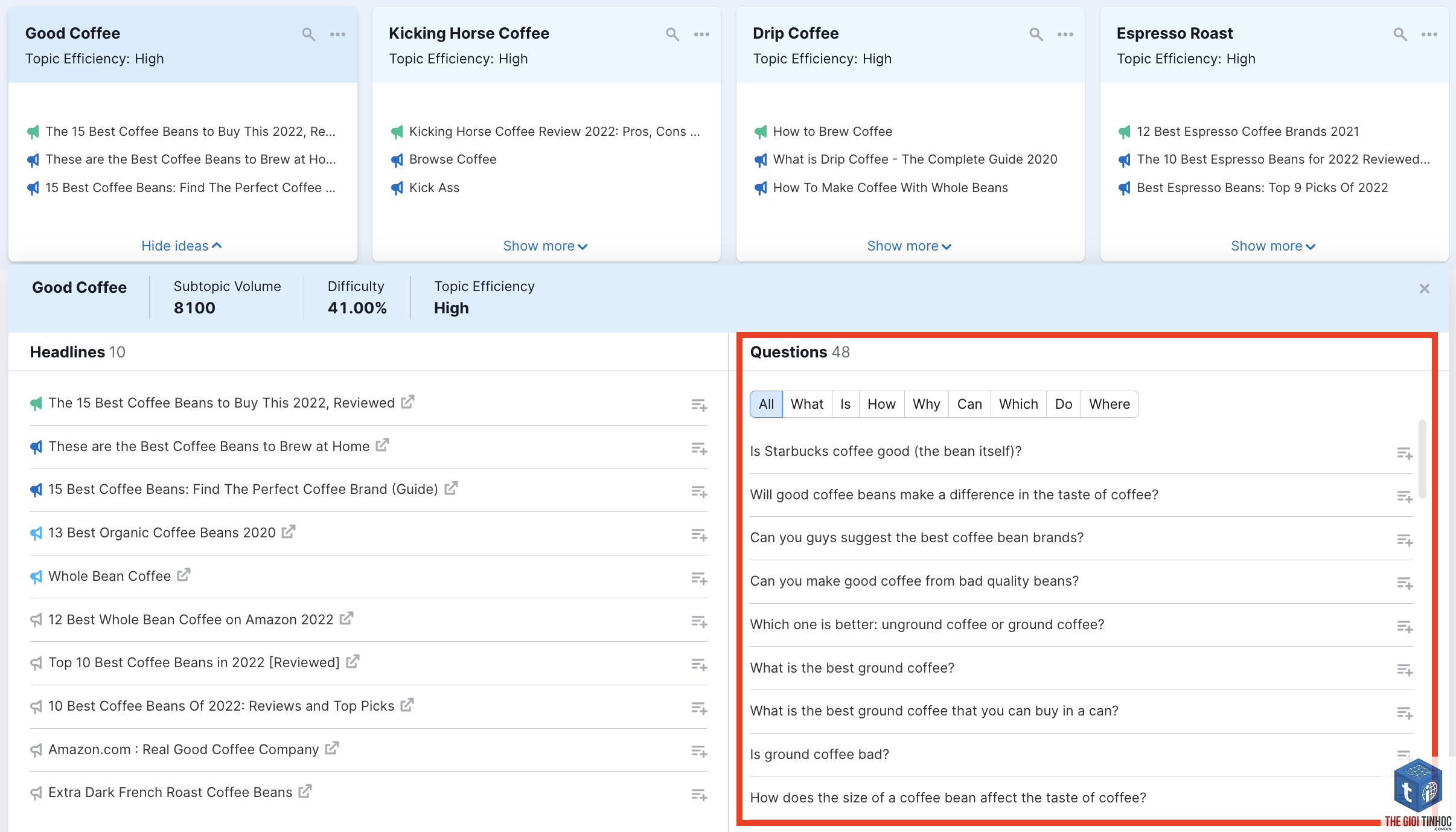Click the search icon on Good Coffee card

pyautogui.click(x=308, y=34)
